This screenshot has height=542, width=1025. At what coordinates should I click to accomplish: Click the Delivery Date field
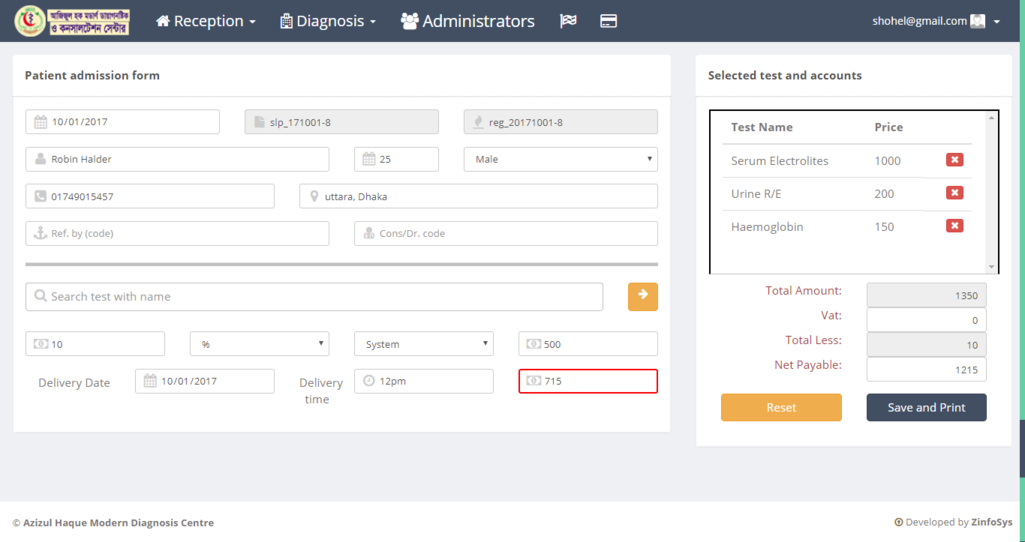[x=204, y=381]
